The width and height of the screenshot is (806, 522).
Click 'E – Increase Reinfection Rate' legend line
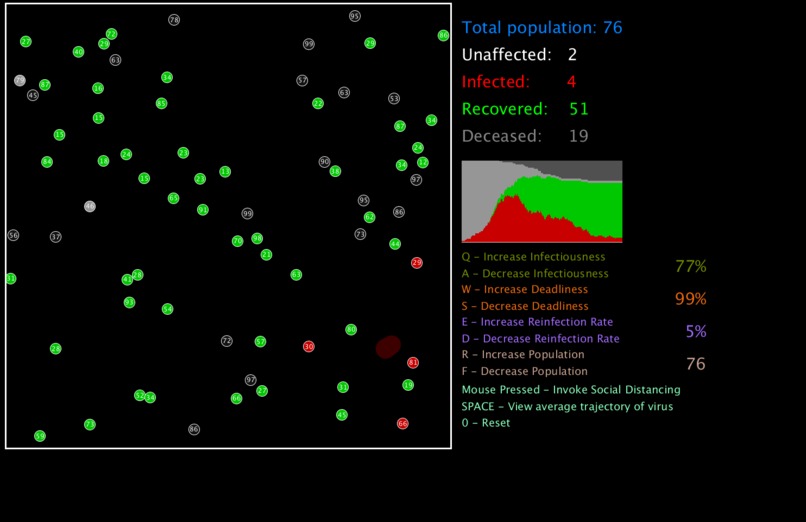point(537,322)
